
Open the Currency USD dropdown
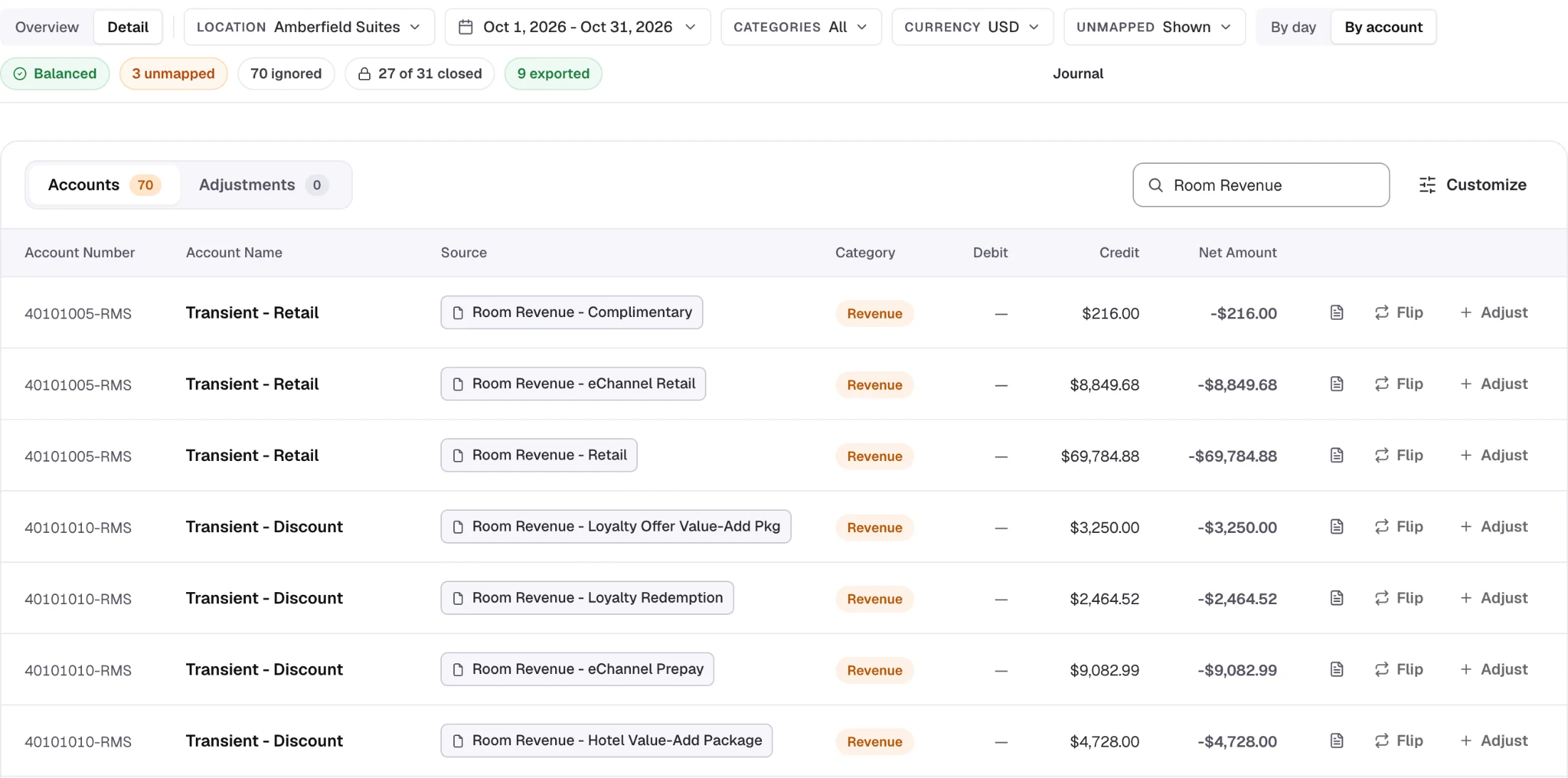[972, 27]
